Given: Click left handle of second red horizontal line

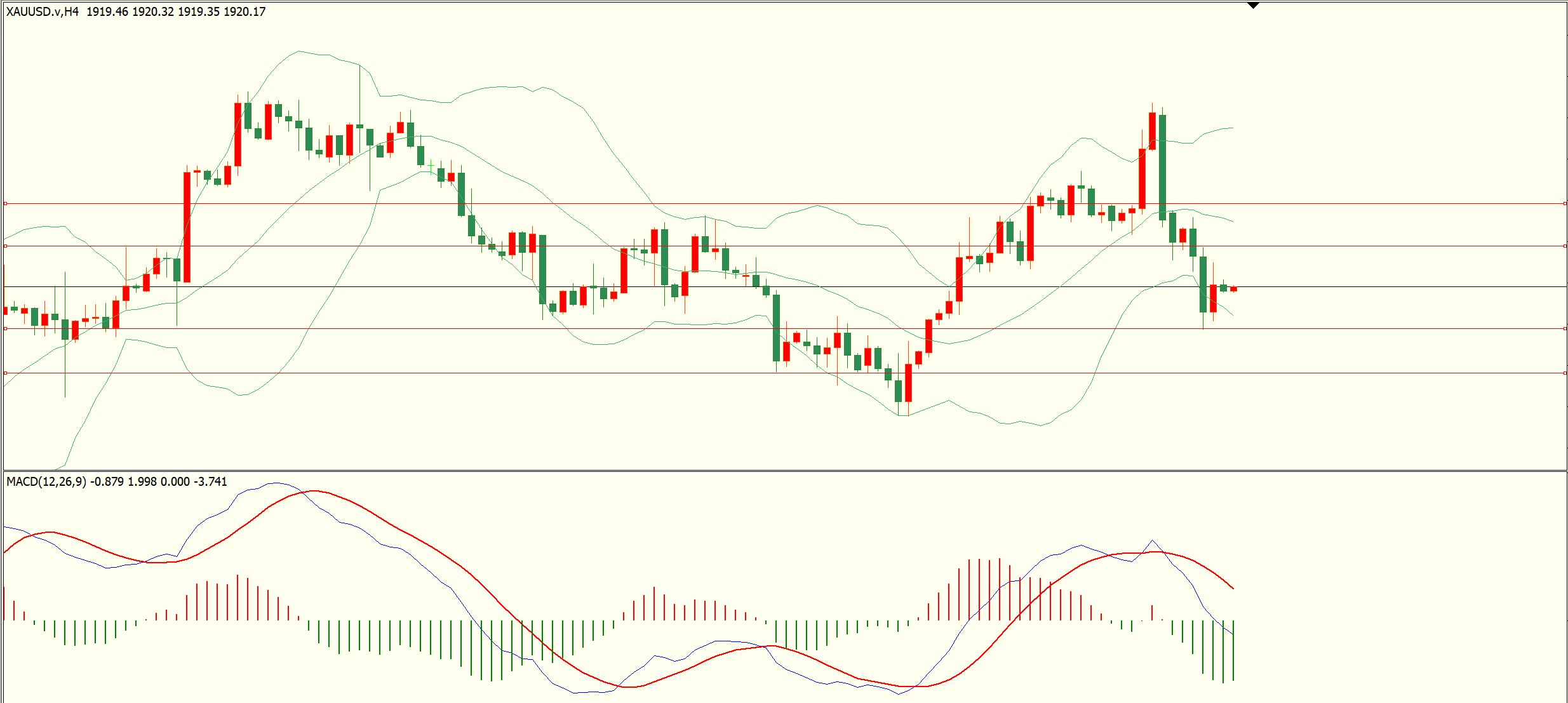Looking at the screenshot, I should click(6, 246).
